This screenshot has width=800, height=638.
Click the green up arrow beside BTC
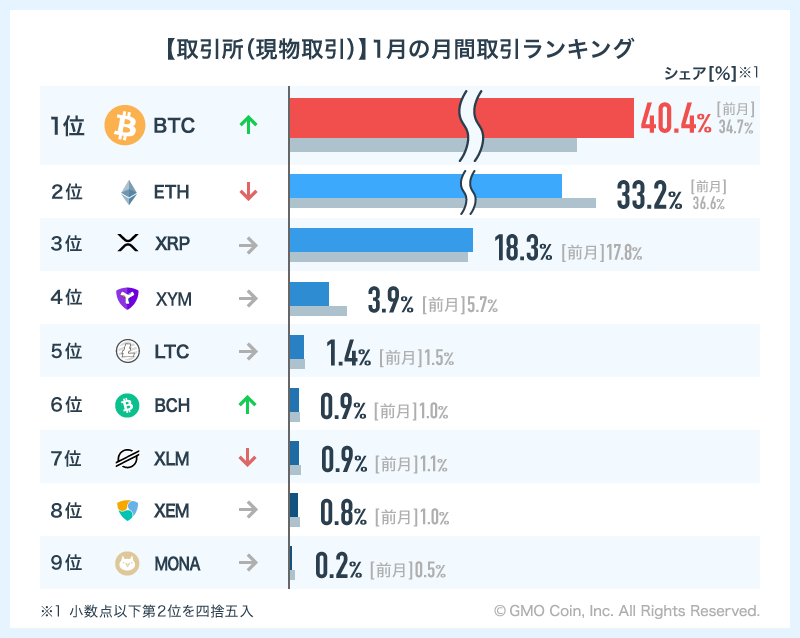tap(249, 126)
